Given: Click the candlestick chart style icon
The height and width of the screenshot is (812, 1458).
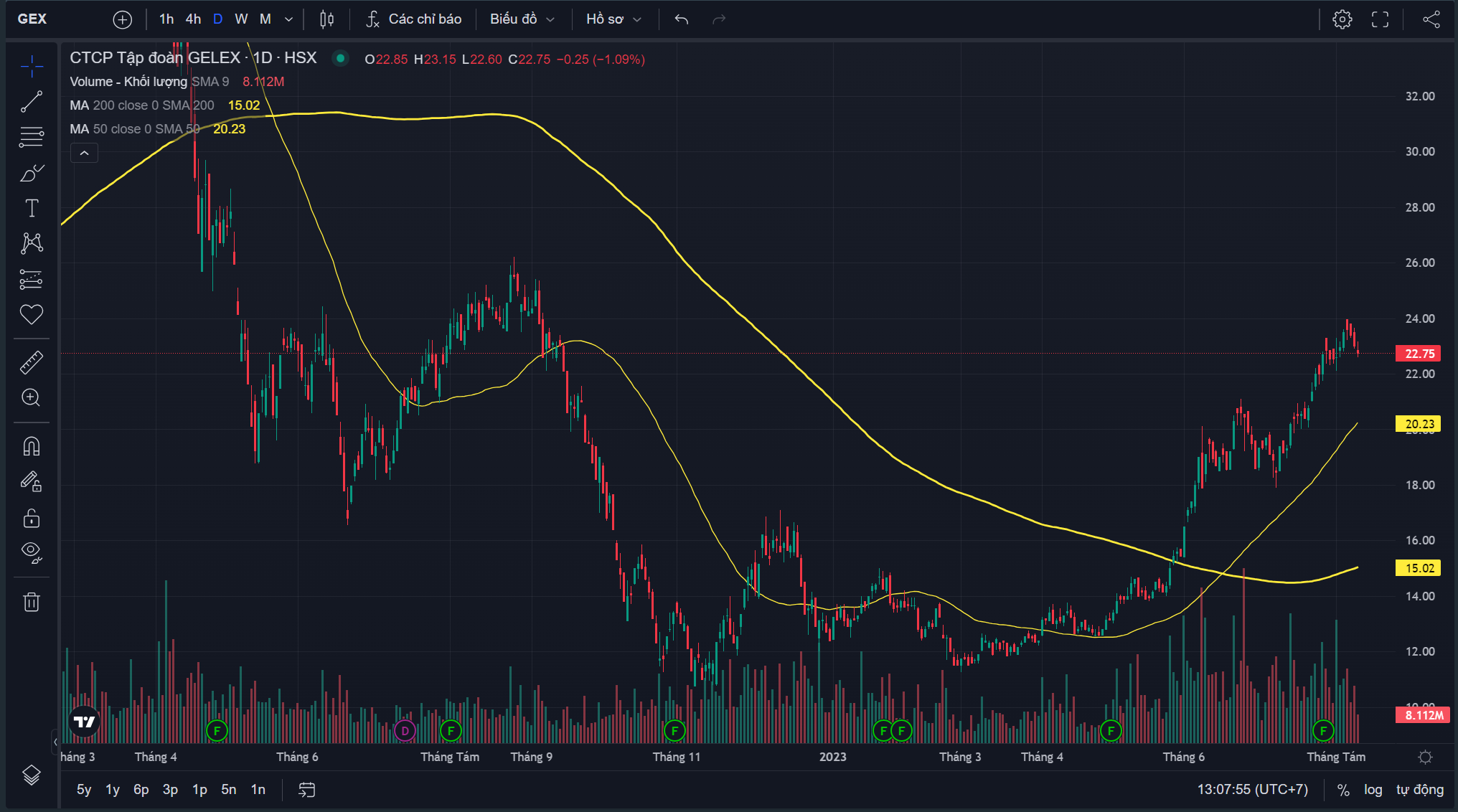Looking at the screenshot, I should [326, 19].
